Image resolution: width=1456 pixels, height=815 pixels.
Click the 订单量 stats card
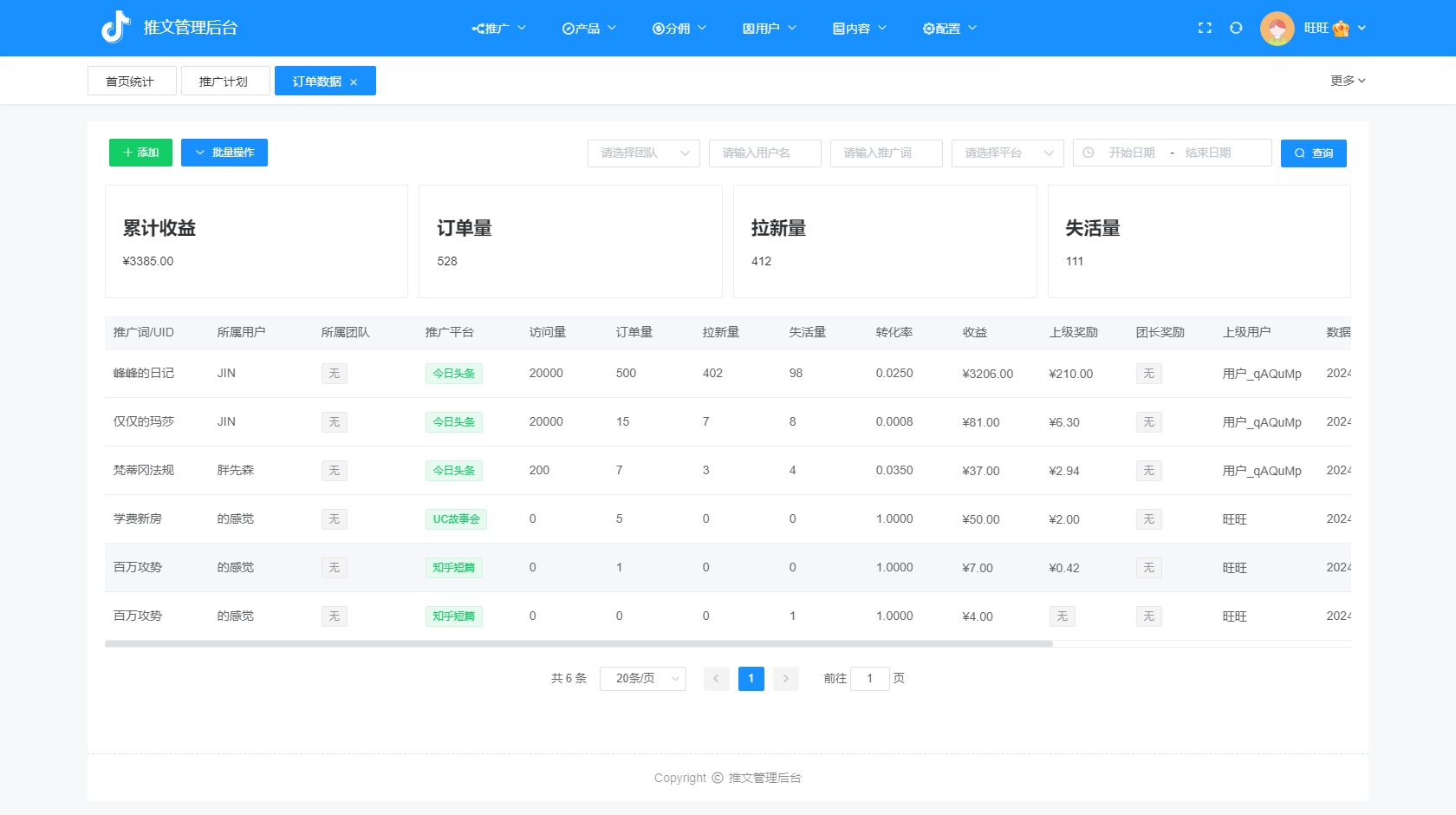(x=570, y=242)
